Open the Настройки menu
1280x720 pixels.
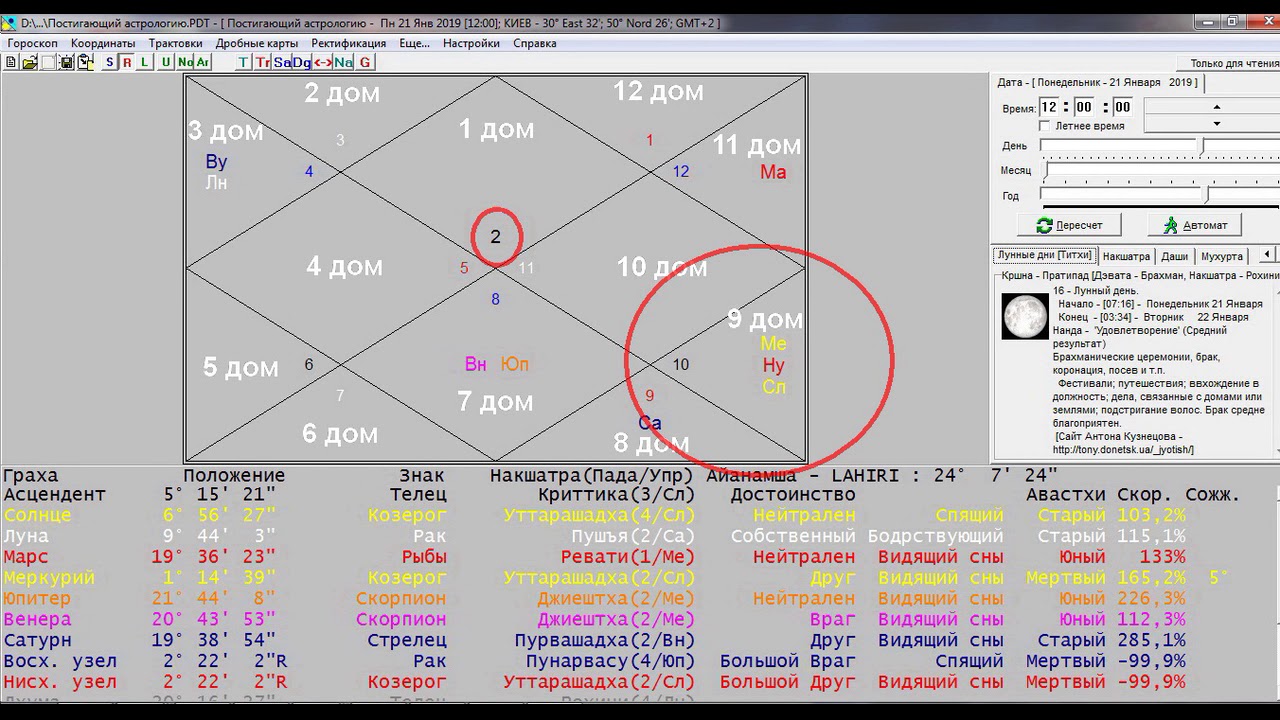[471, 43]
